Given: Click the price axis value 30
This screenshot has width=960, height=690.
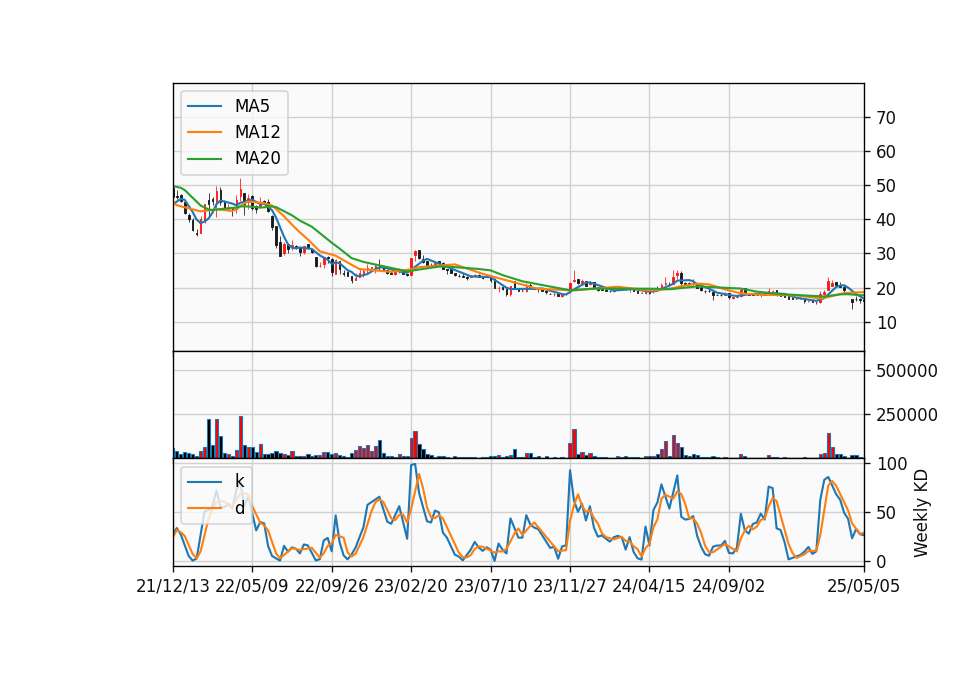Looking at the screenshot, I should tap(887, 254).
